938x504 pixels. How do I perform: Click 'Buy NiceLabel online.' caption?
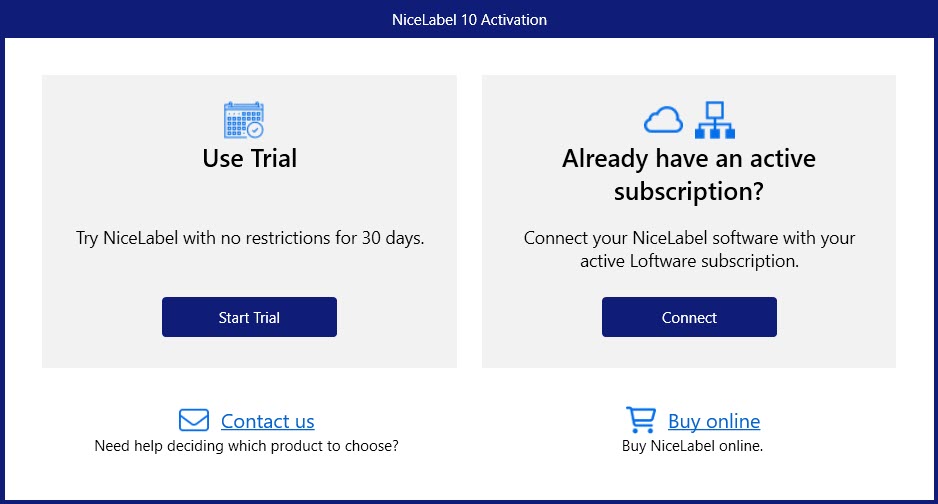point(692,446)
